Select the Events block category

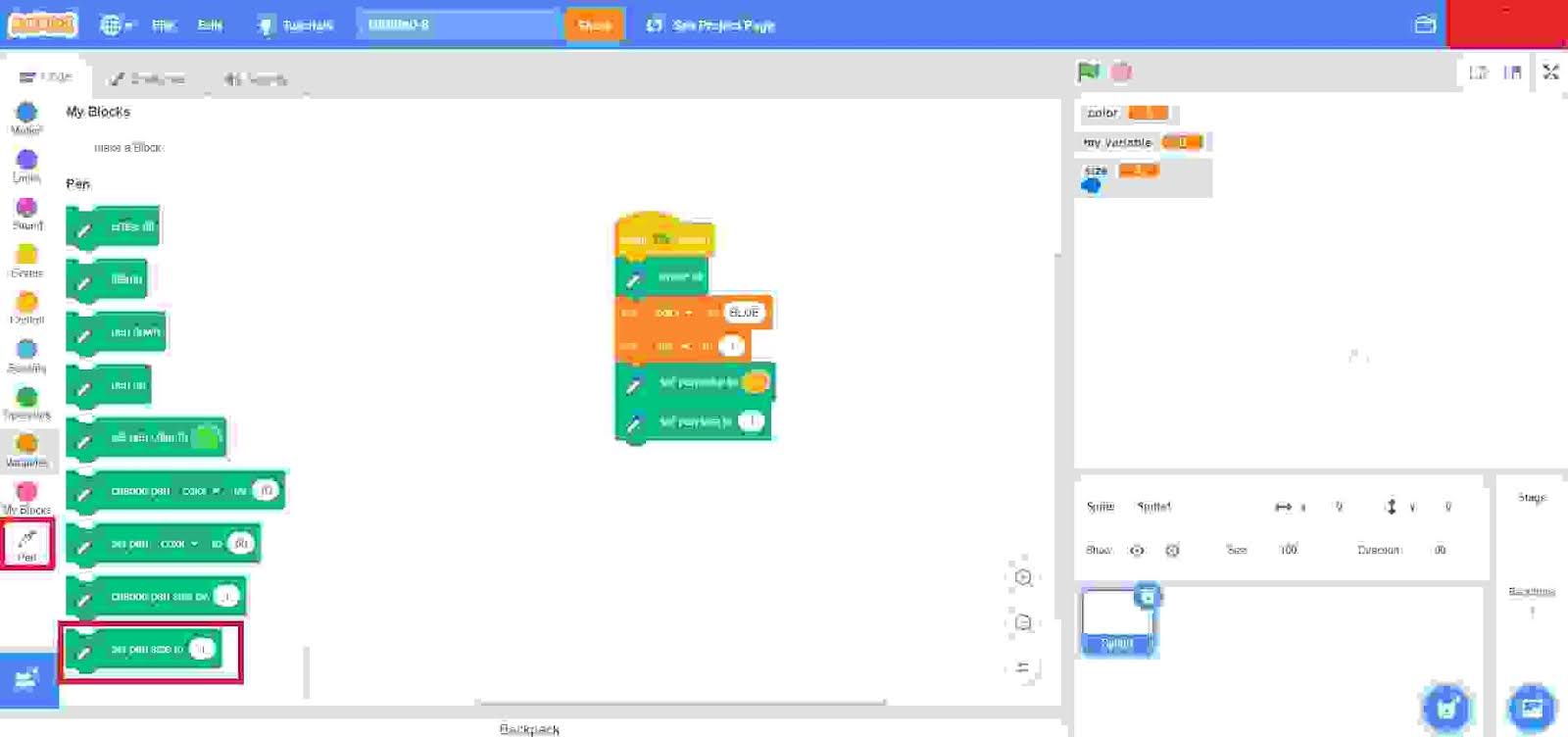tap(26, 261)
